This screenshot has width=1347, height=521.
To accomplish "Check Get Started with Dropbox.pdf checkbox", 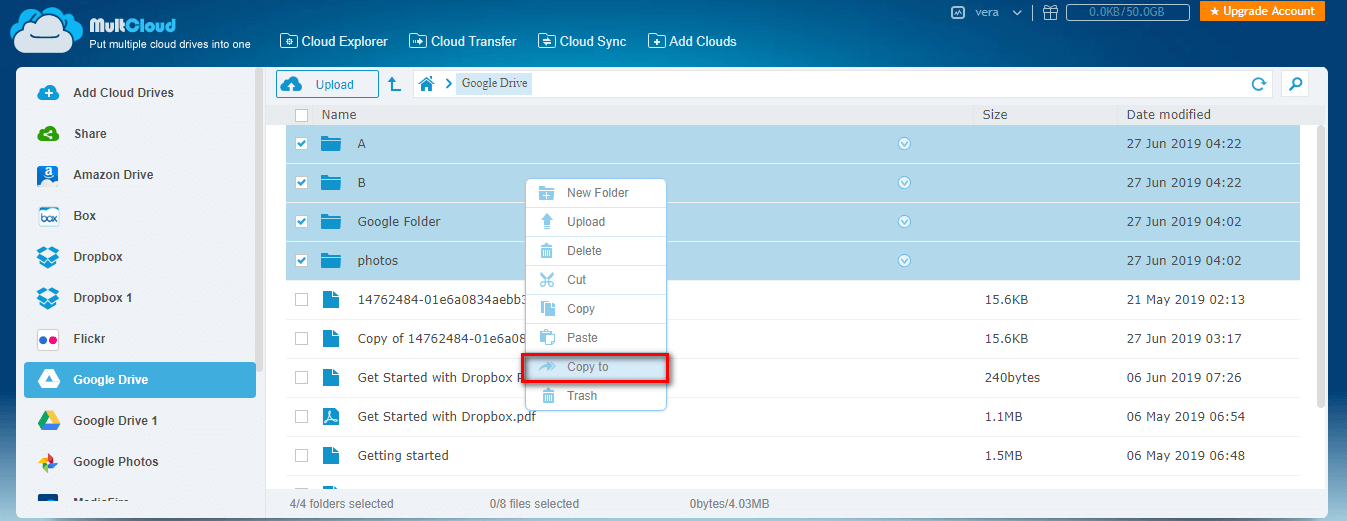I will coord(302,417).
